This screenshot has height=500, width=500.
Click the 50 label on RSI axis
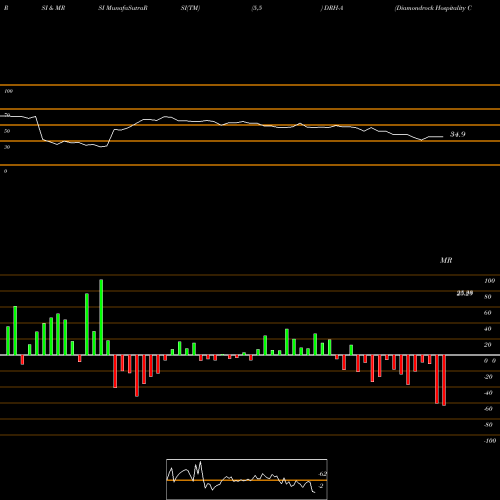7,131
